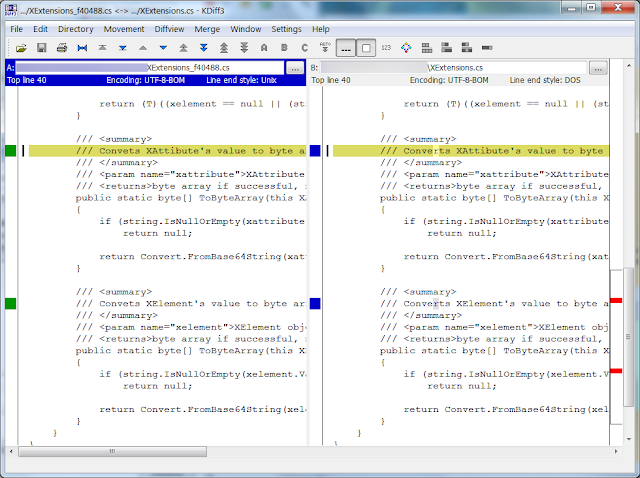Screen dimensions: 640x478
Task: Click highlighted "Convets XAttibute's value" line in A
Action: click(167, 151)
